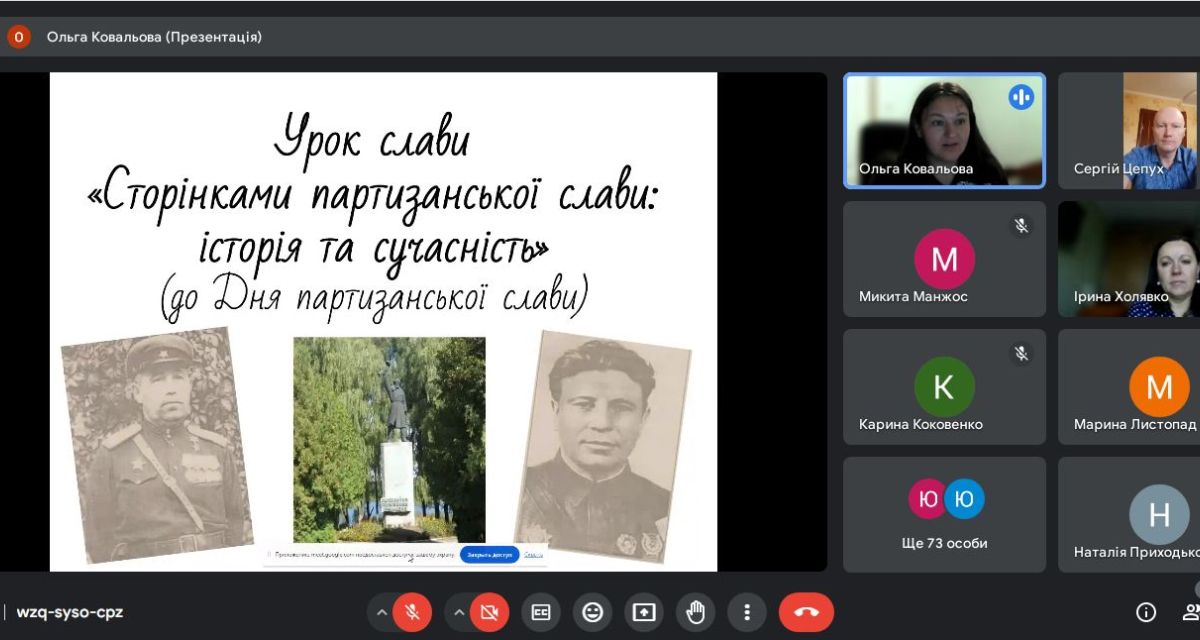This screenshot has width=1200, height=640.
Task: Click the 'Скрыть' link in sharing bar
Action: coord(533,555)
